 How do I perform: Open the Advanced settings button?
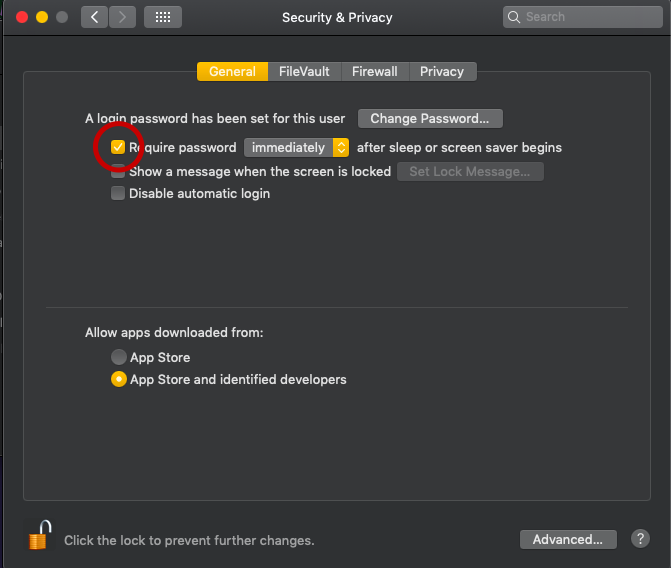point(567,539)
